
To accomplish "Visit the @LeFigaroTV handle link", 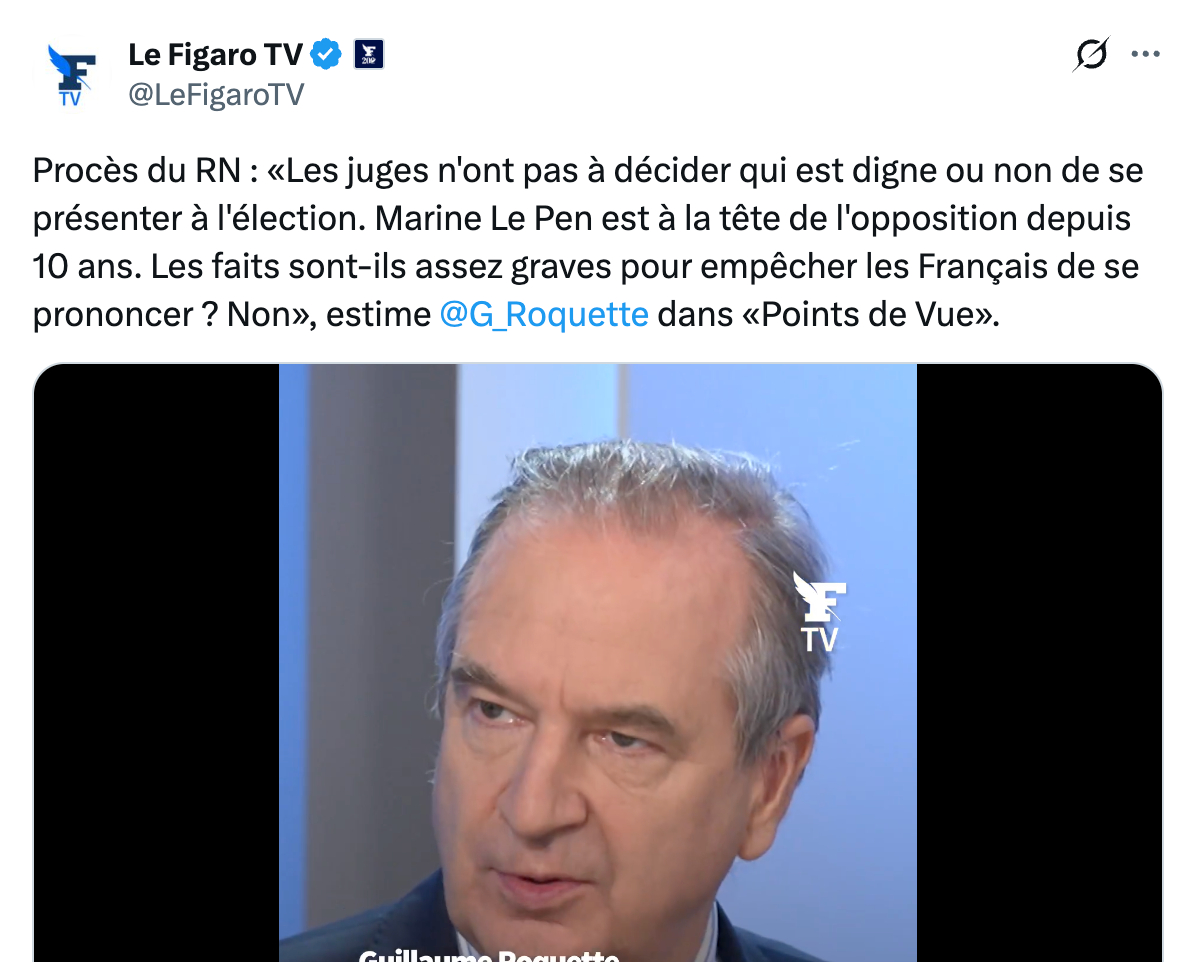I will coord(216,95).
